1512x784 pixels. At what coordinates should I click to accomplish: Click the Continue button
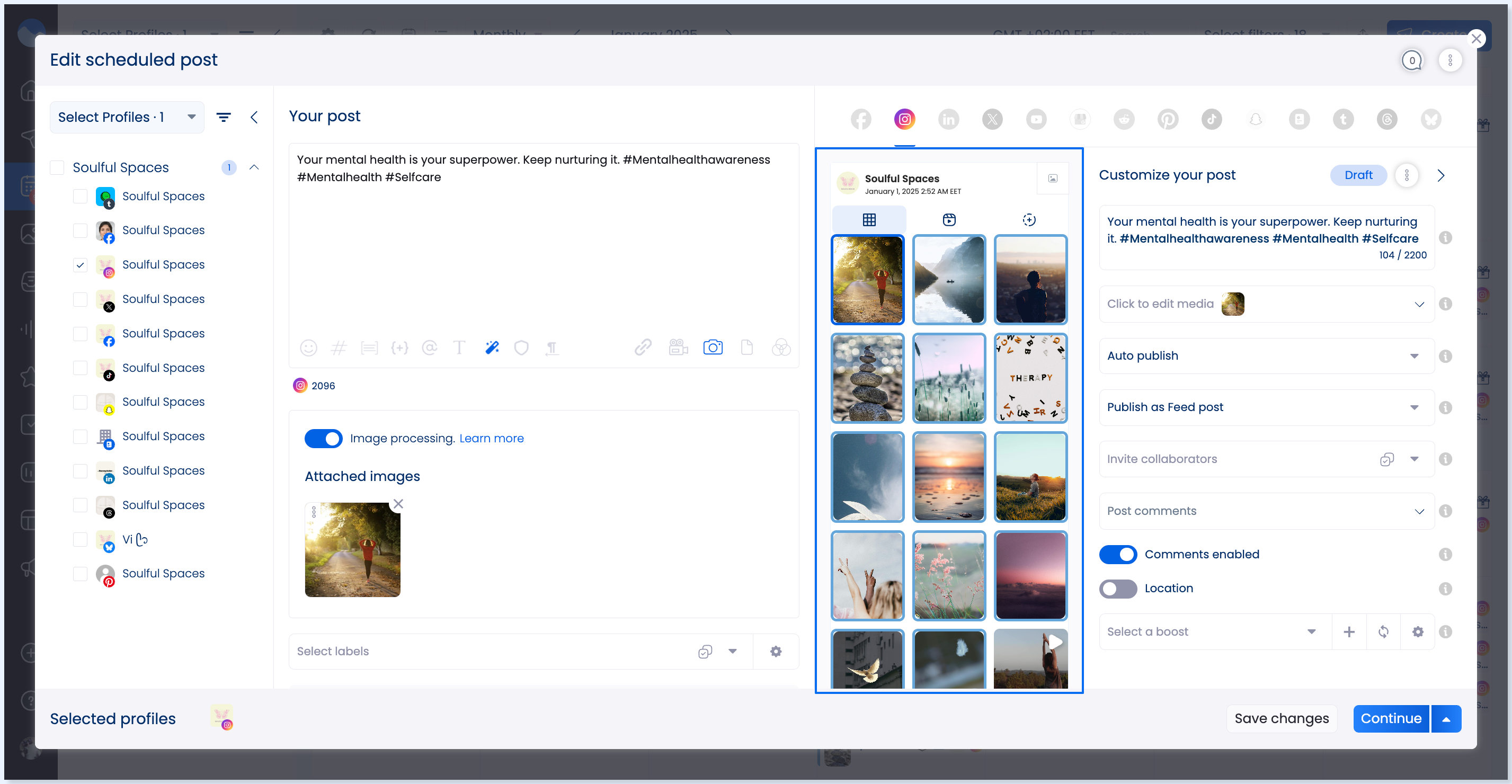coord(1391,719)
